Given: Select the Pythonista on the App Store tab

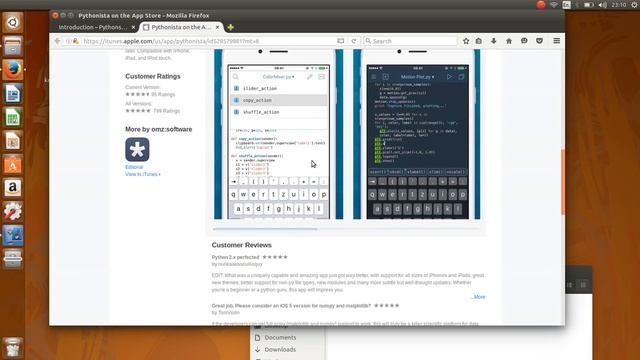Looking at the screenshot, I should (181, 27).
